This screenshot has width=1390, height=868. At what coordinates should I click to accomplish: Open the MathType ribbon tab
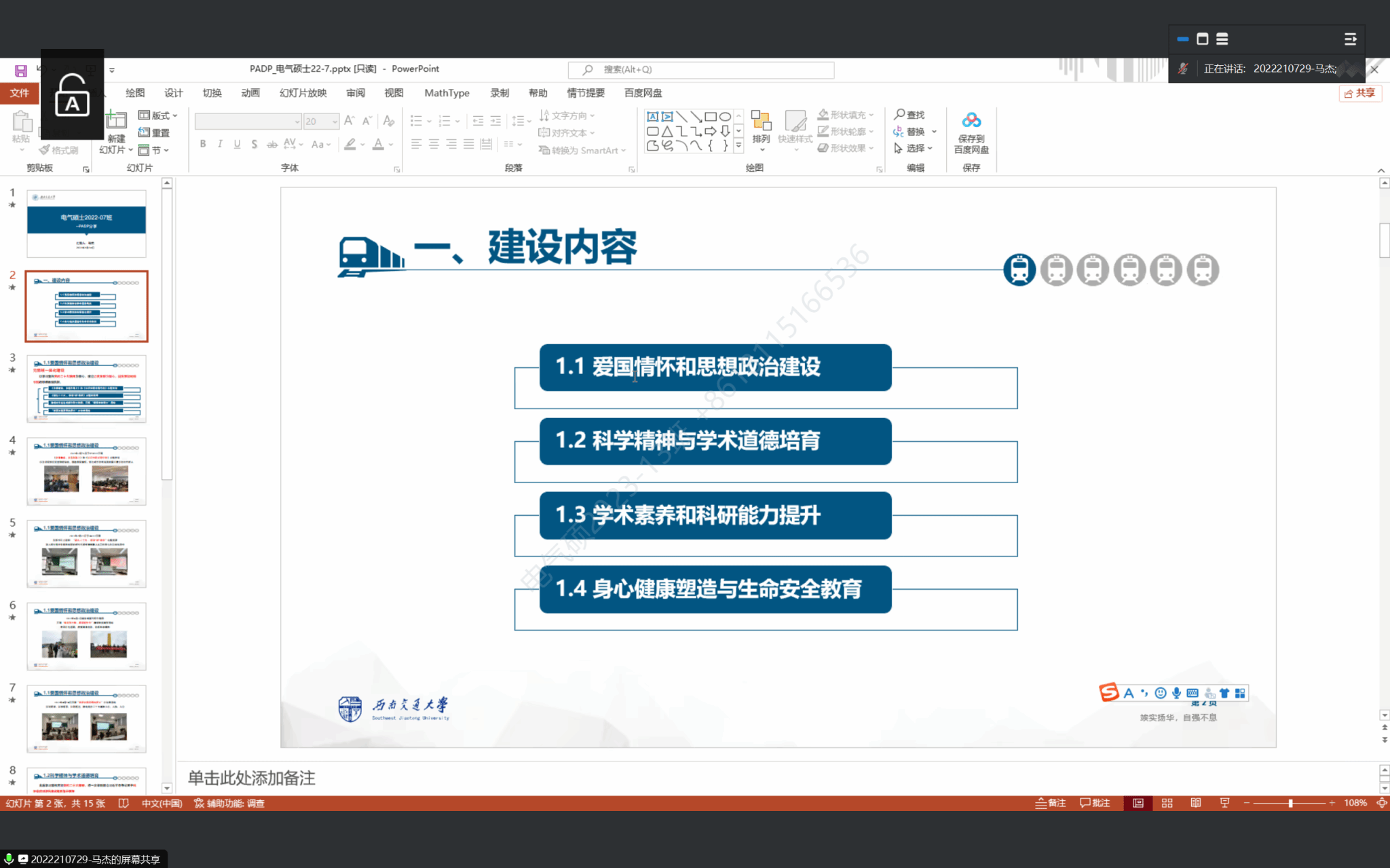(x=446, y=93)
